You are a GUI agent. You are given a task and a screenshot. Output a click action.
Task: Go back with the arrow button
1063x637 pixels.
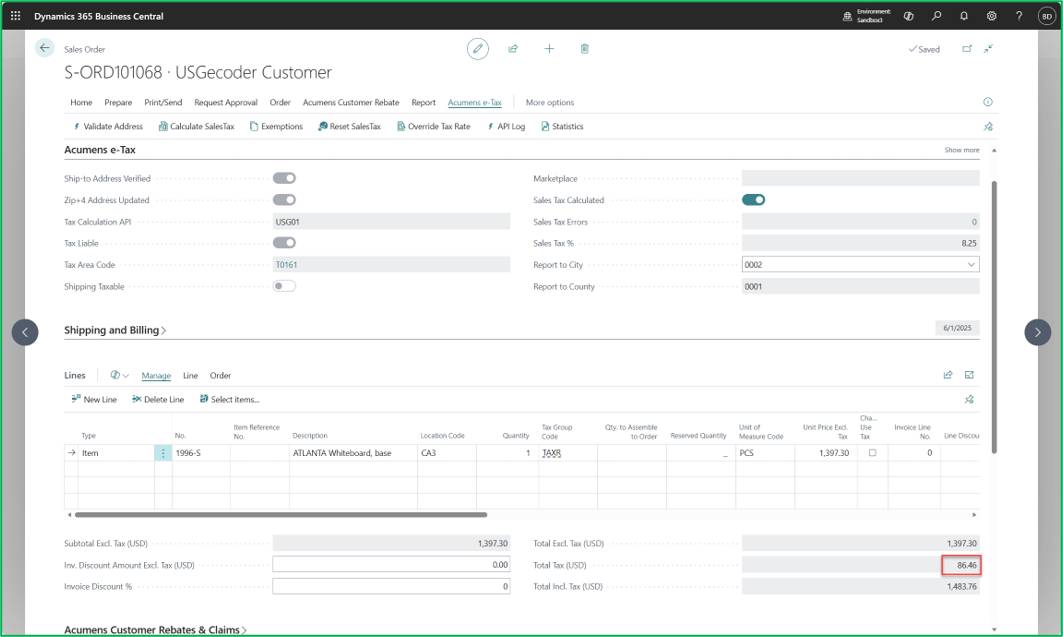(45, 48)
